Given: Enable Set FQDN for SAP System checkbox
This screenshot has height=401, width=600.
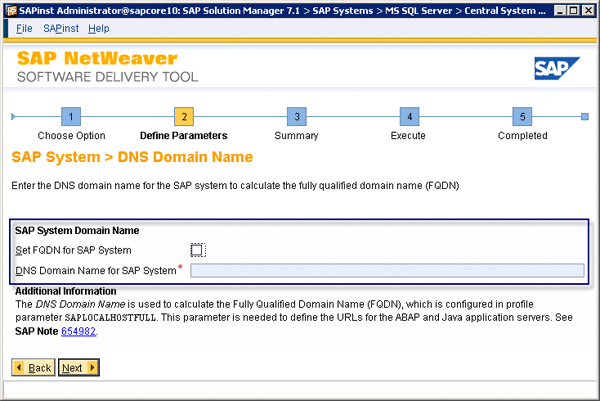Looking at the screenshot, I should 197,250.
